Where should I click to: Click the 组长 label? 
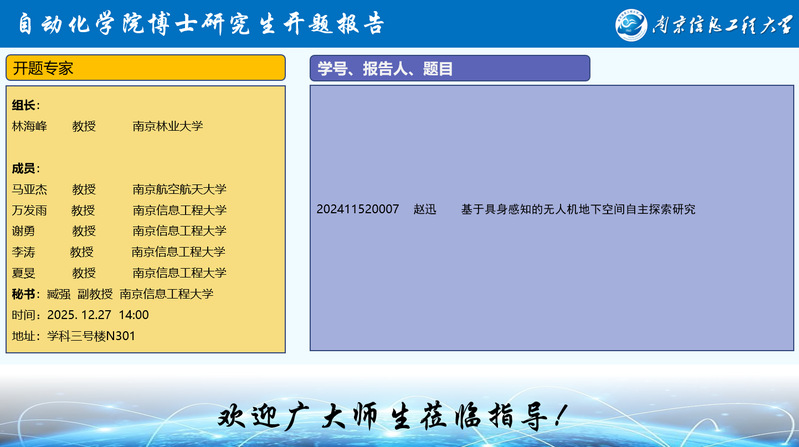point(26,105)
